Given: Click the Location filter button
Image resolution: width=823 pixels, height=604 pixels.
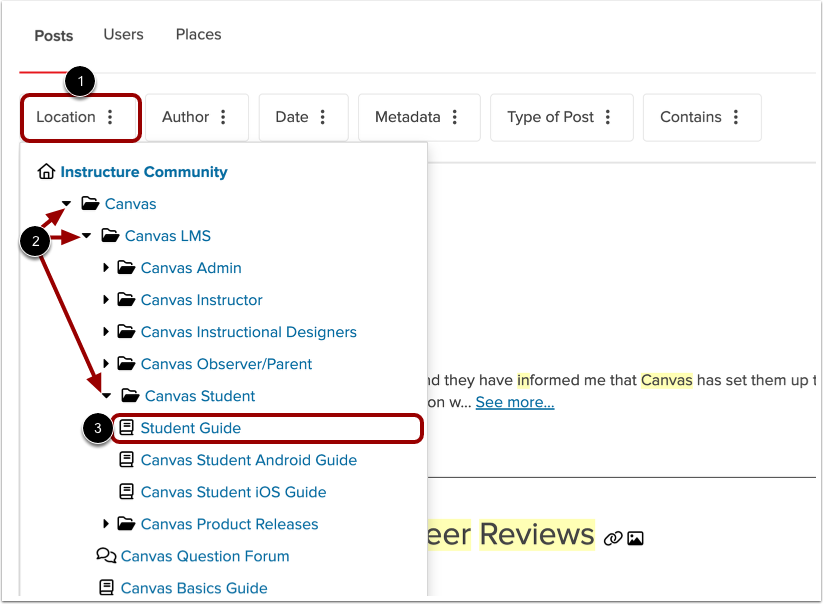Looking at the screenshot, I should (81, 118).
